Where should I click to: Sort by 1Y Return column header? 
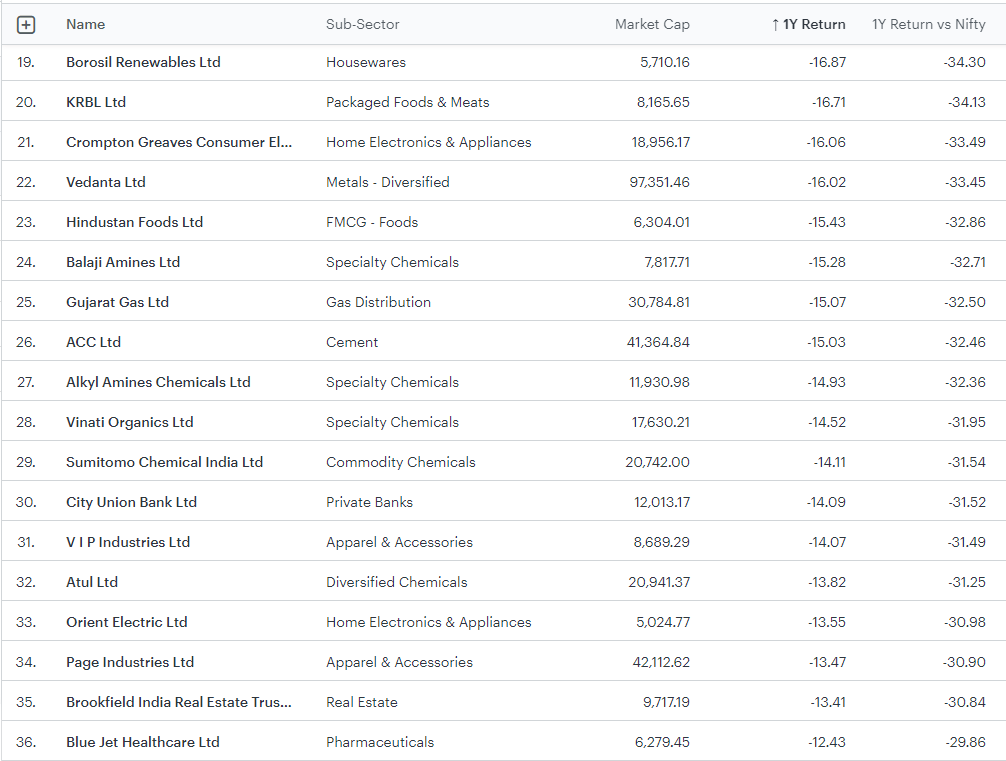[x=808, y=24]
